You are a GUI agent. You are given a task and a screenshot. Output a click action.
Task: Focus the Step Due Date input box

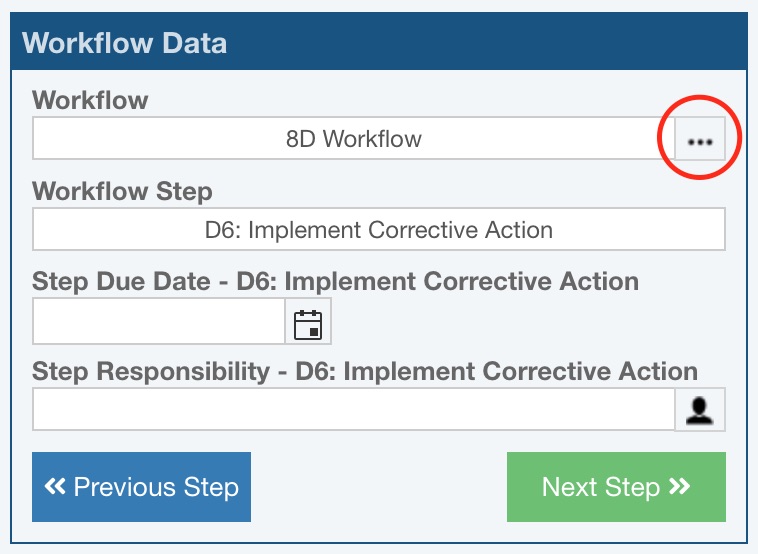pos(159,321)
